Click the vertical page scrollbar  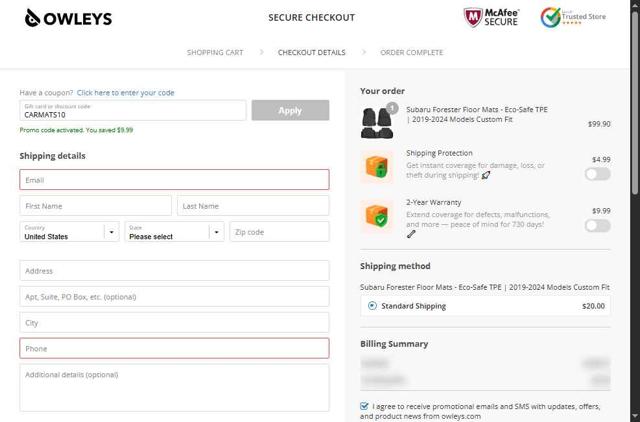[635, 102]
